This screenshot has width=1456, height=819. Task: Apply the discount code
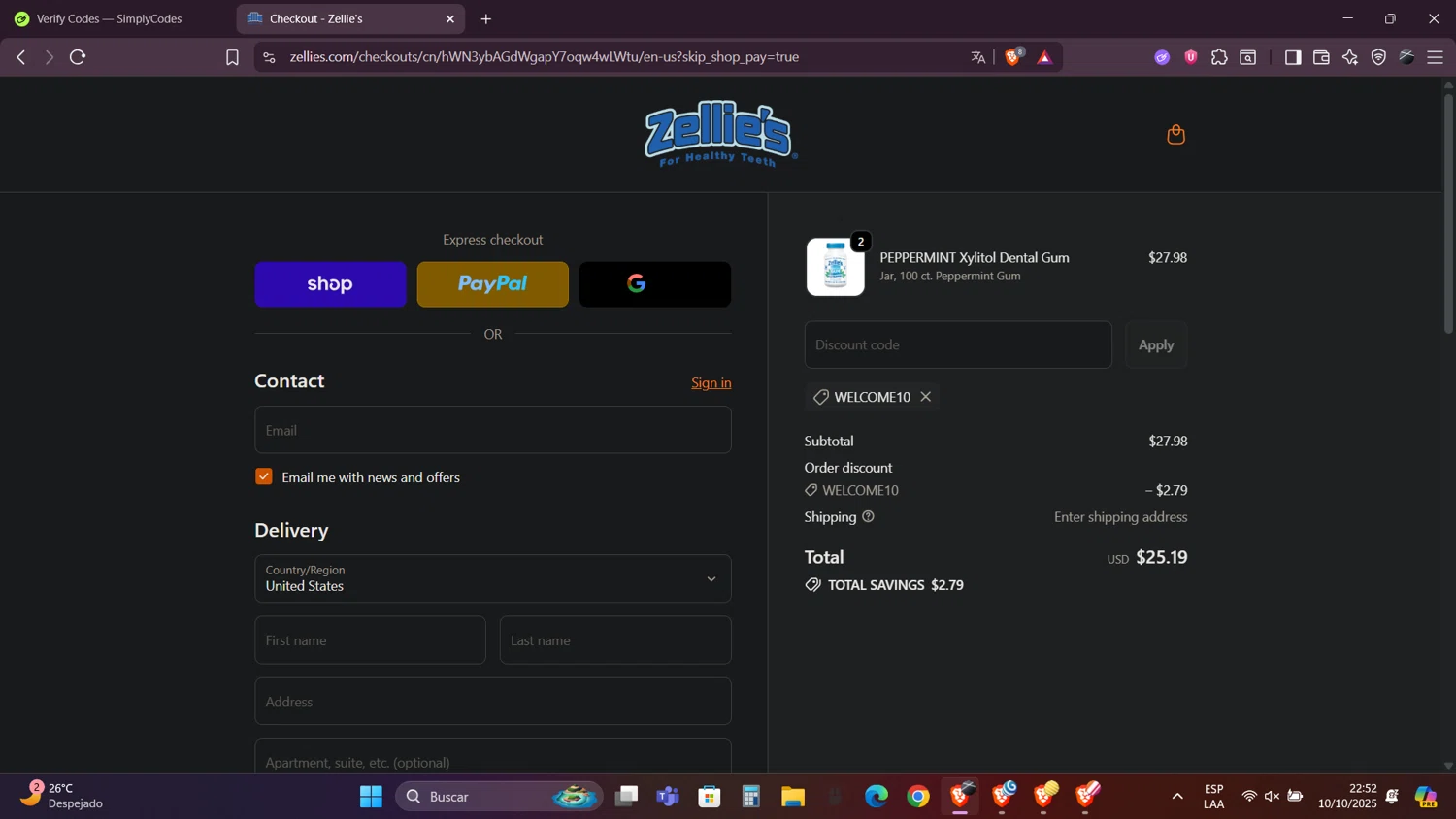pos(1155,344)
